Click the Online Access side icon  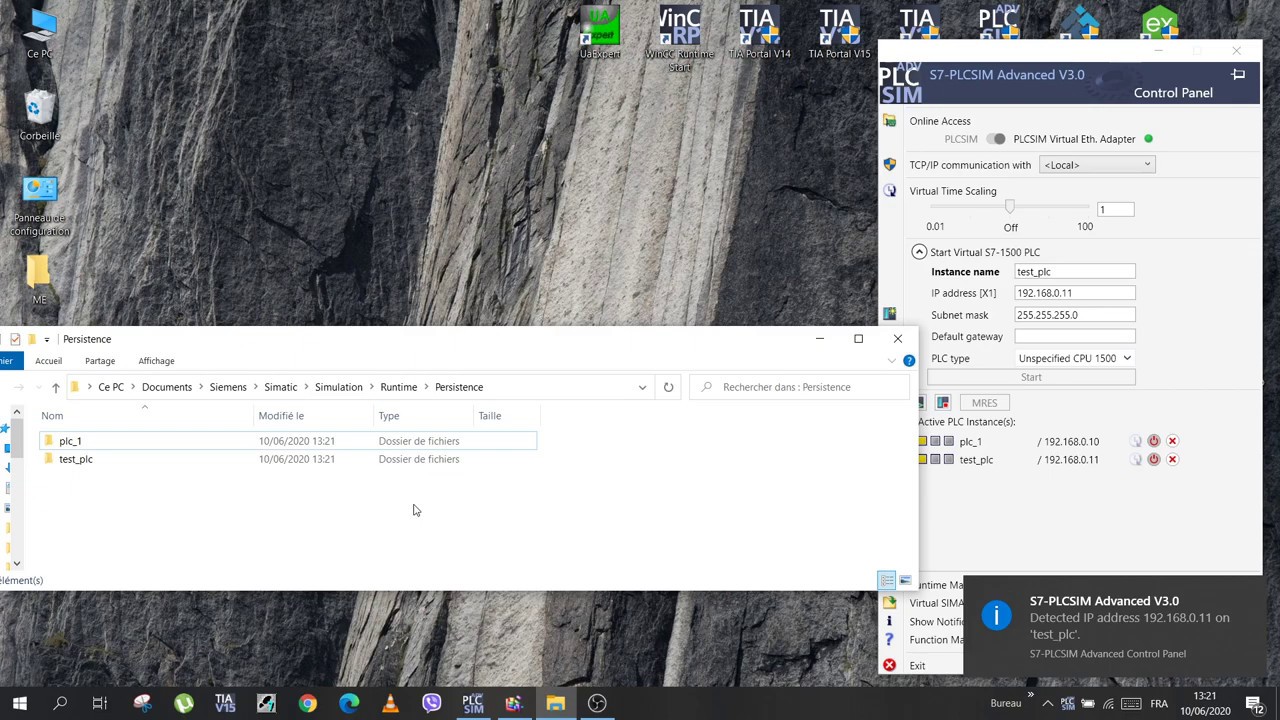pos(889,121)
